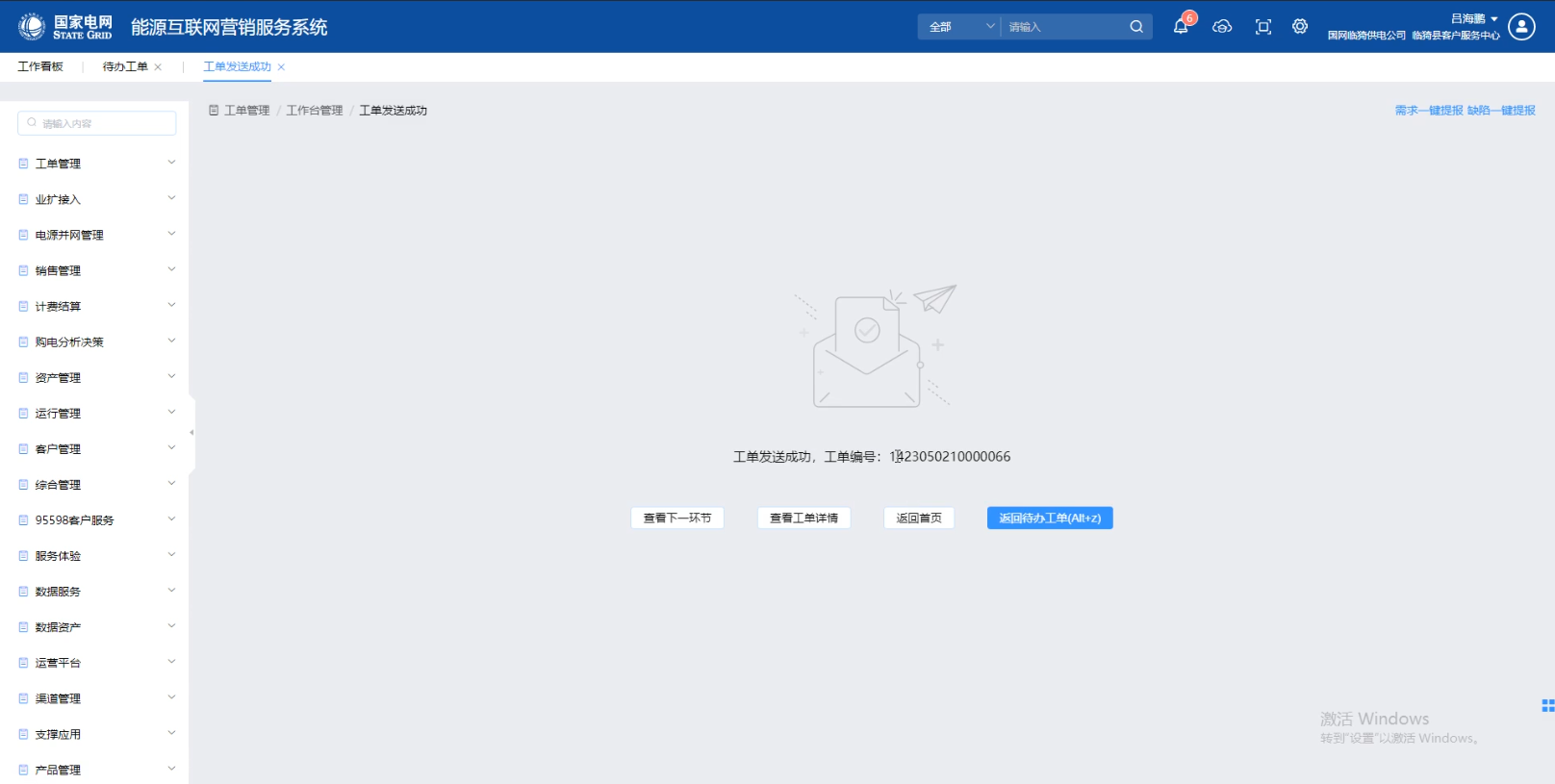Click the user avatar icon
The height and width of the screenshot is (784, 1555).
1521,27
